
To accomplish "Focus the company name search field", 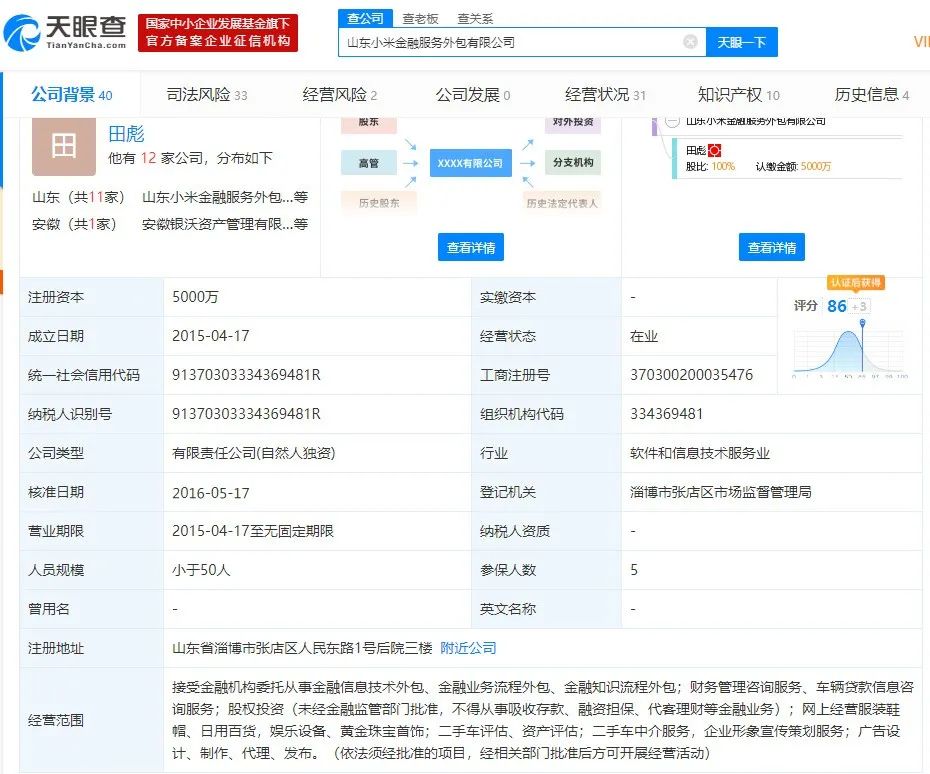I will point(510,42).
